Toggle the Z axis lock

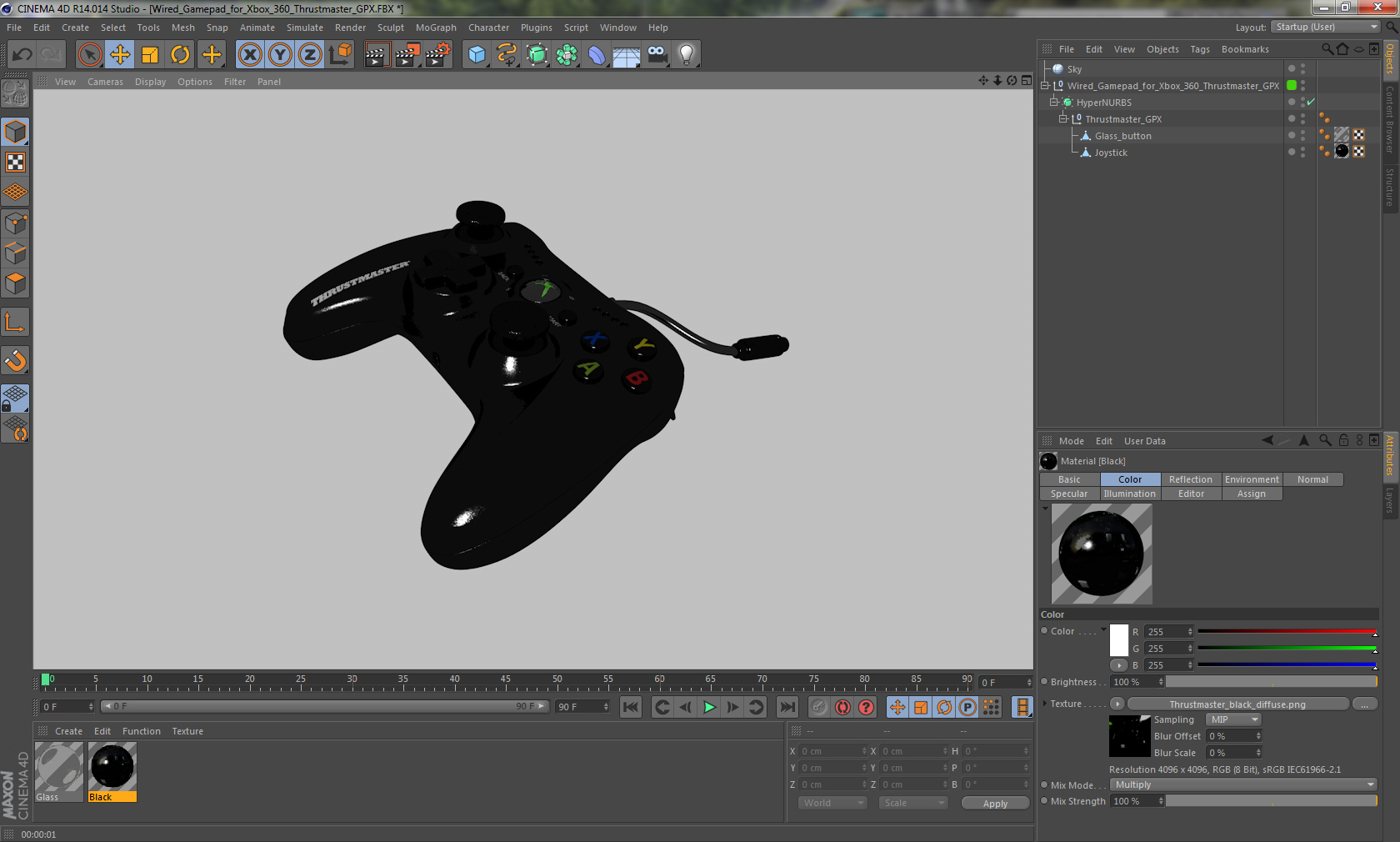click(310, 55)
